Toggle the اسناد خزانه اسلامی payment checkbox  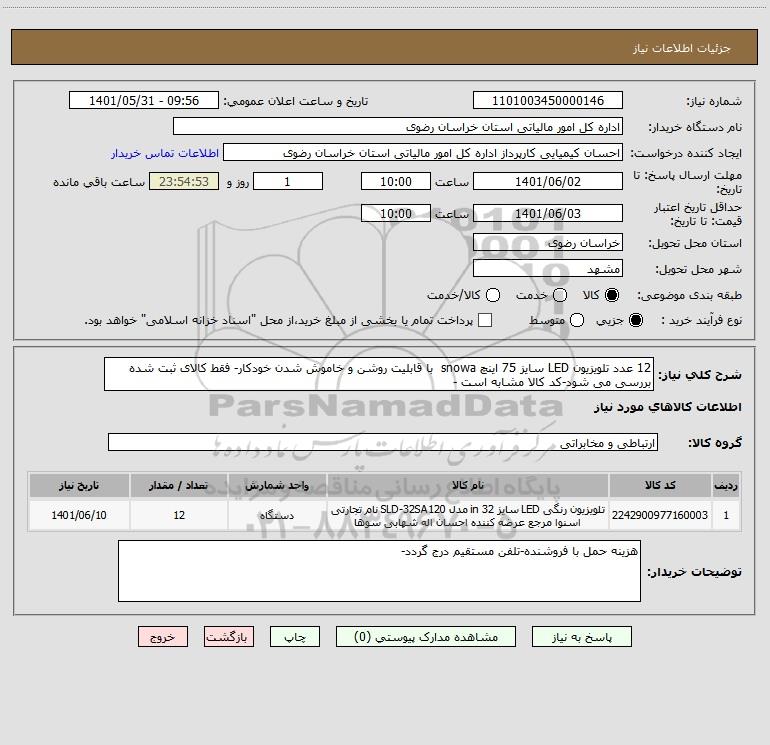485,320
